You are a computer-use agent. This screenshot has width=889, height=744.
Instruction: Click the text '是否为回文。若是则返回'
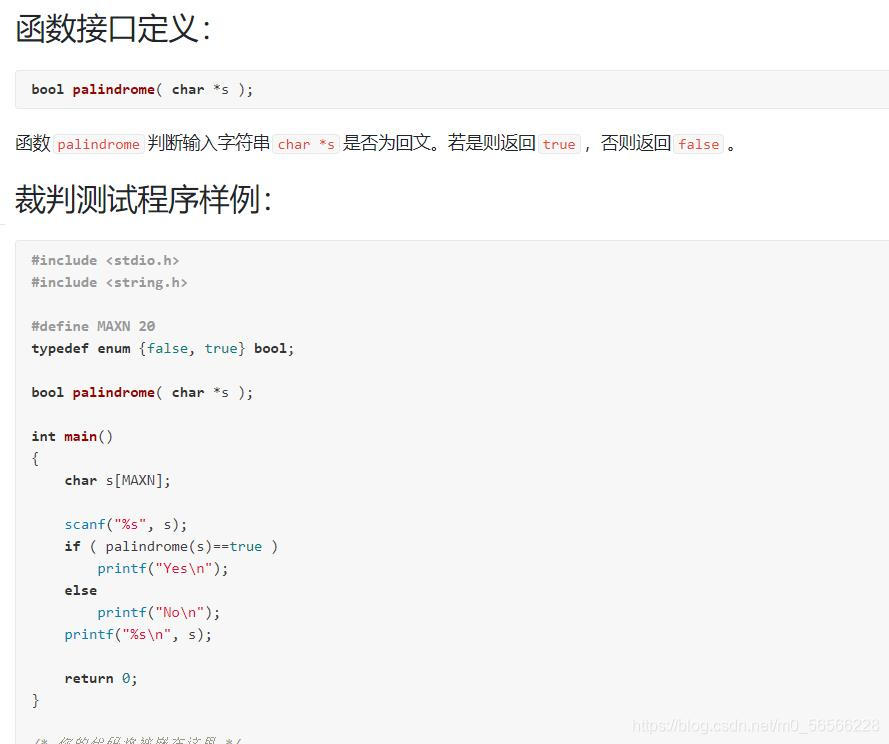click(x=439, y=143)
